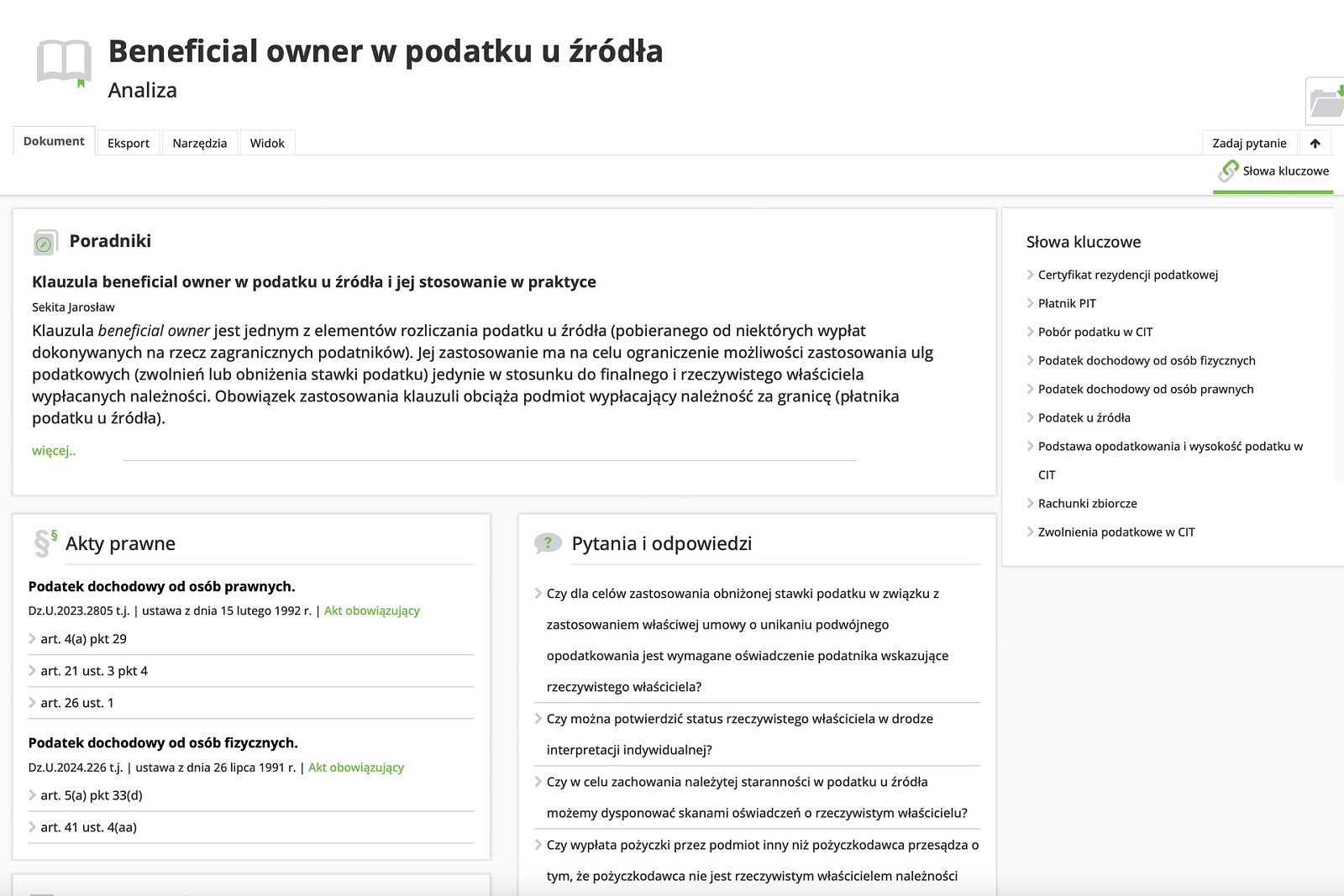Open the Certyfikat rezydencji podatkowej keyword
This screenshot has width=1344, height=896.
(1127, 275)
